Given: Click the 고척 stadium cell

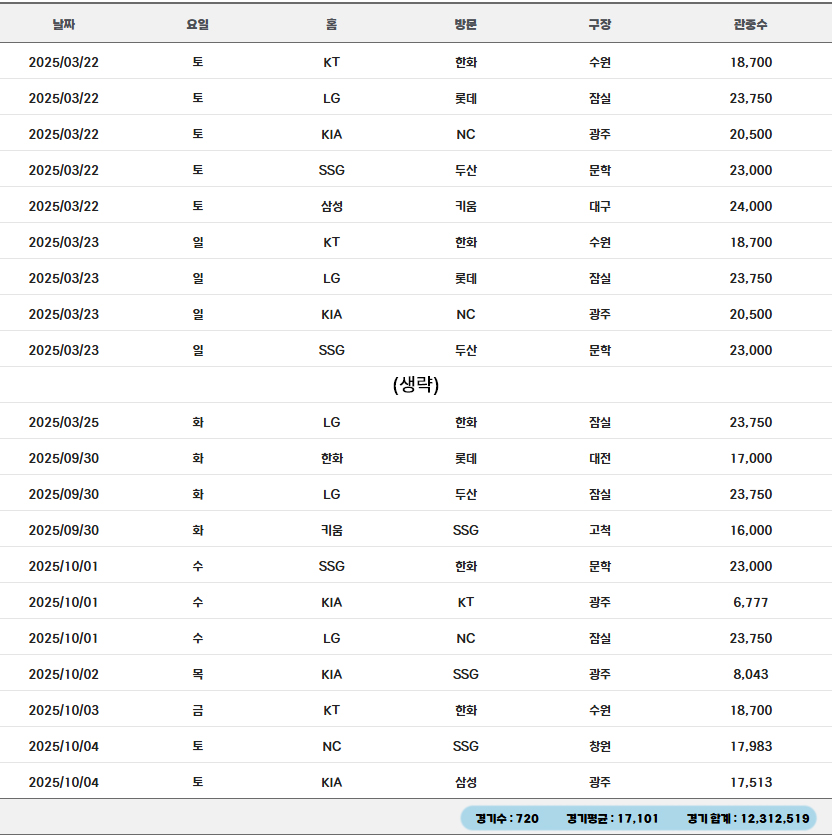Looking at the screenshot, I should pos(600,530).
